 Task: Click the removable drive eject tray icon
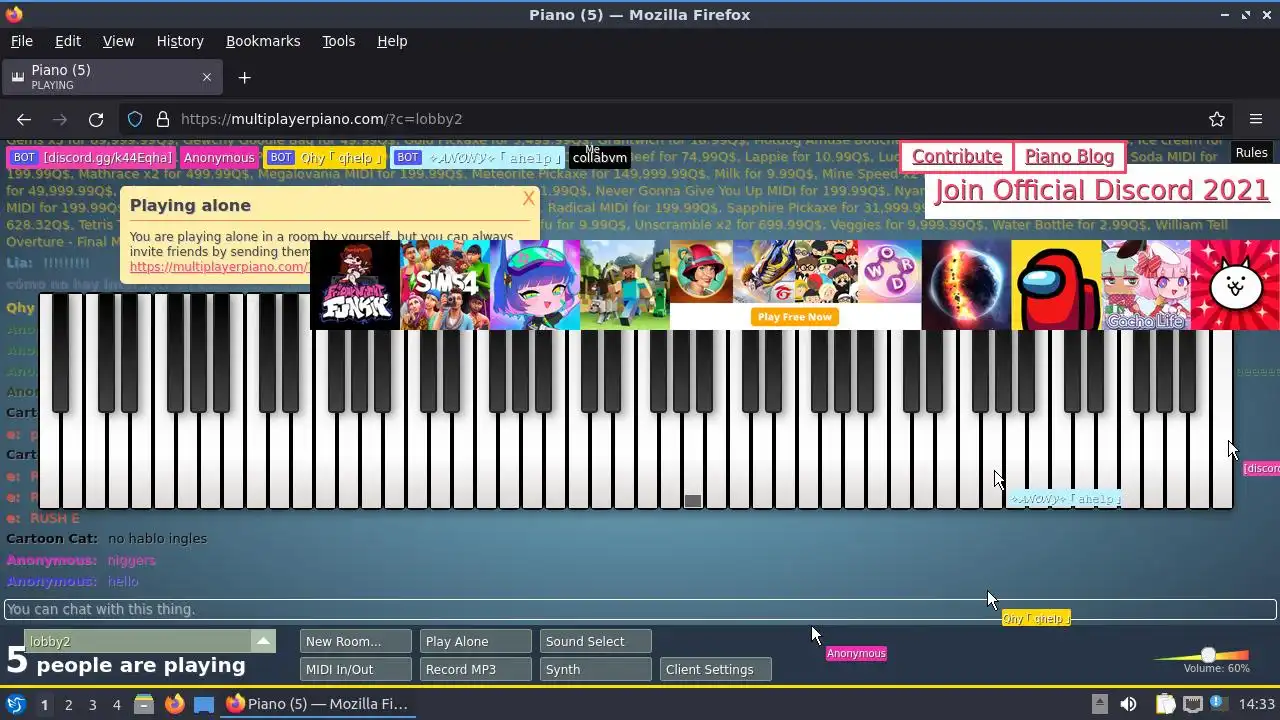tap(1099, 704)
